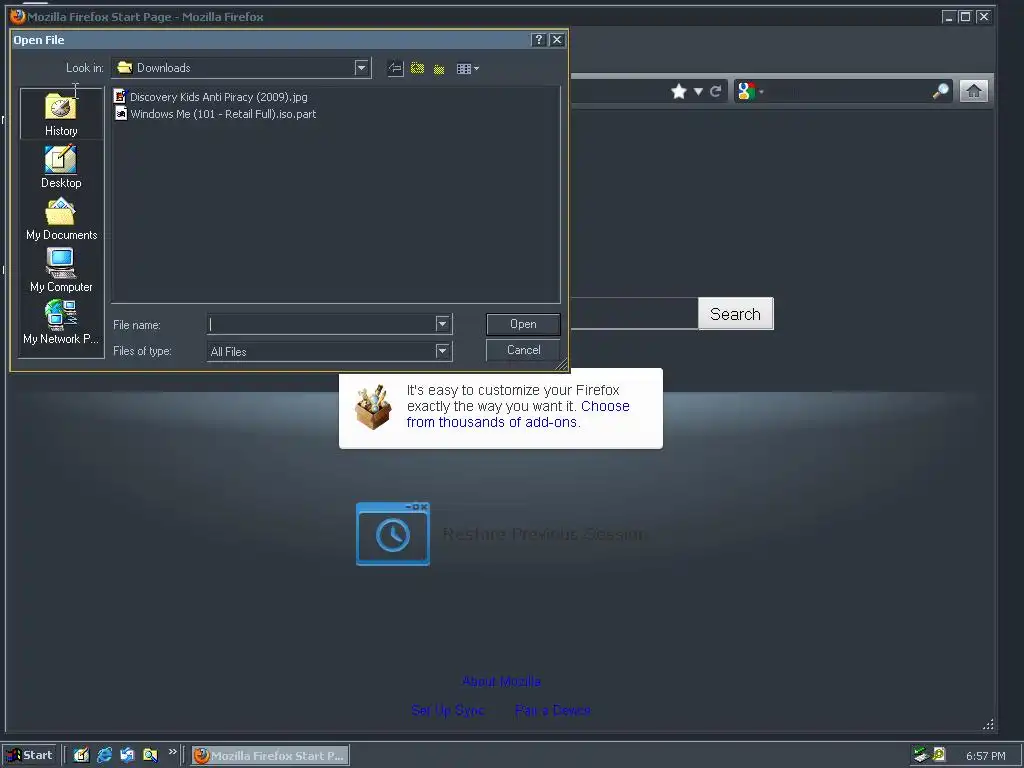Open Google search engine selector in Firefox
The width and height of the screenshot is (1024, 768).
[x=750, y=91]
